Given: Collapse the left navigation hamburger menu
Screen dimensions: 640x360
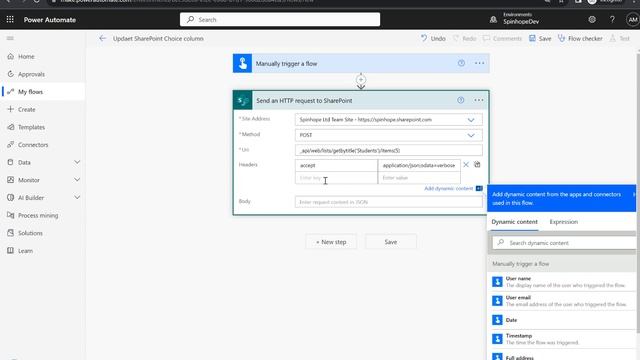Looking at the screenshot, I should pos(10,38).
